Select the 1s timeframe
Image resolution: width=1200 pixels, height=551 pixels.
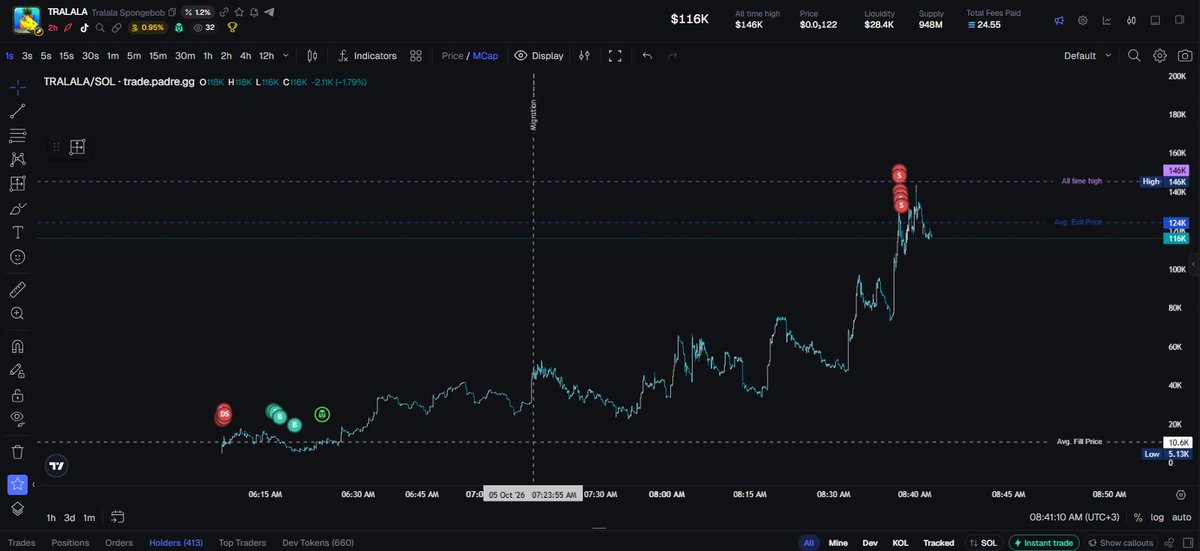[x=10, y=56]
